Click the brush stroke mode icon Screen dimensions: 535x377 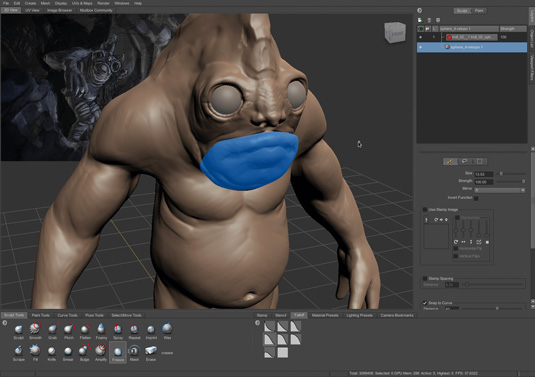tap(450, 161)
